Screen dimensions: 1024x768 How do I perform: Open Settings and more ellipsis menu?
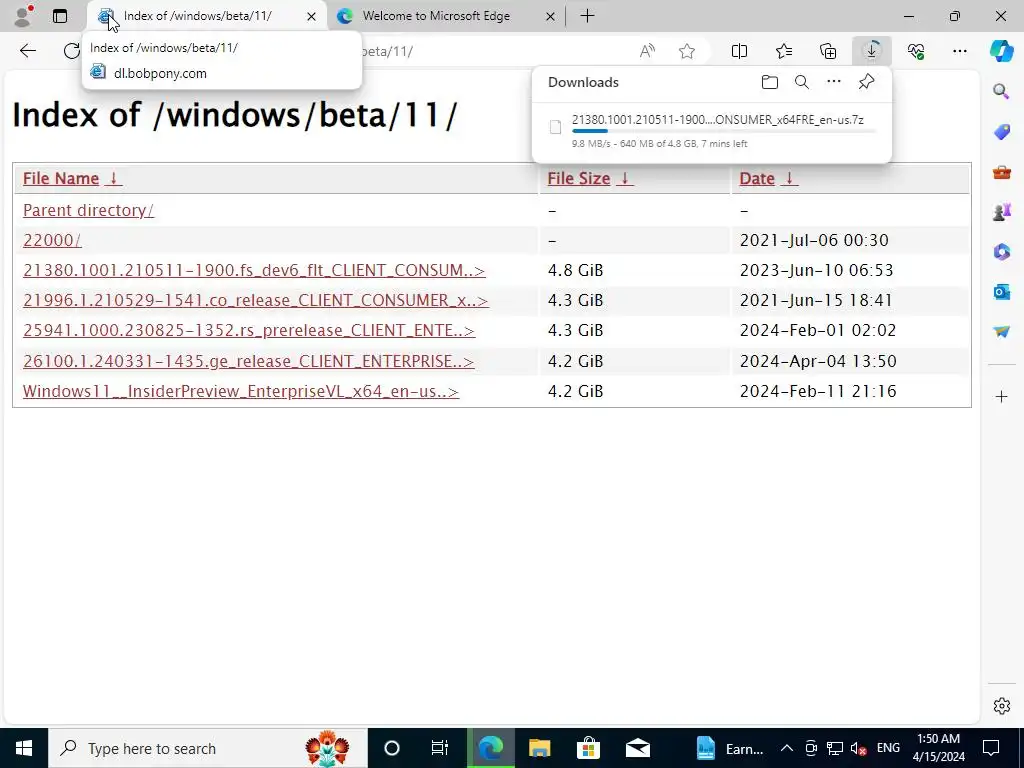[x=959, y=51]
